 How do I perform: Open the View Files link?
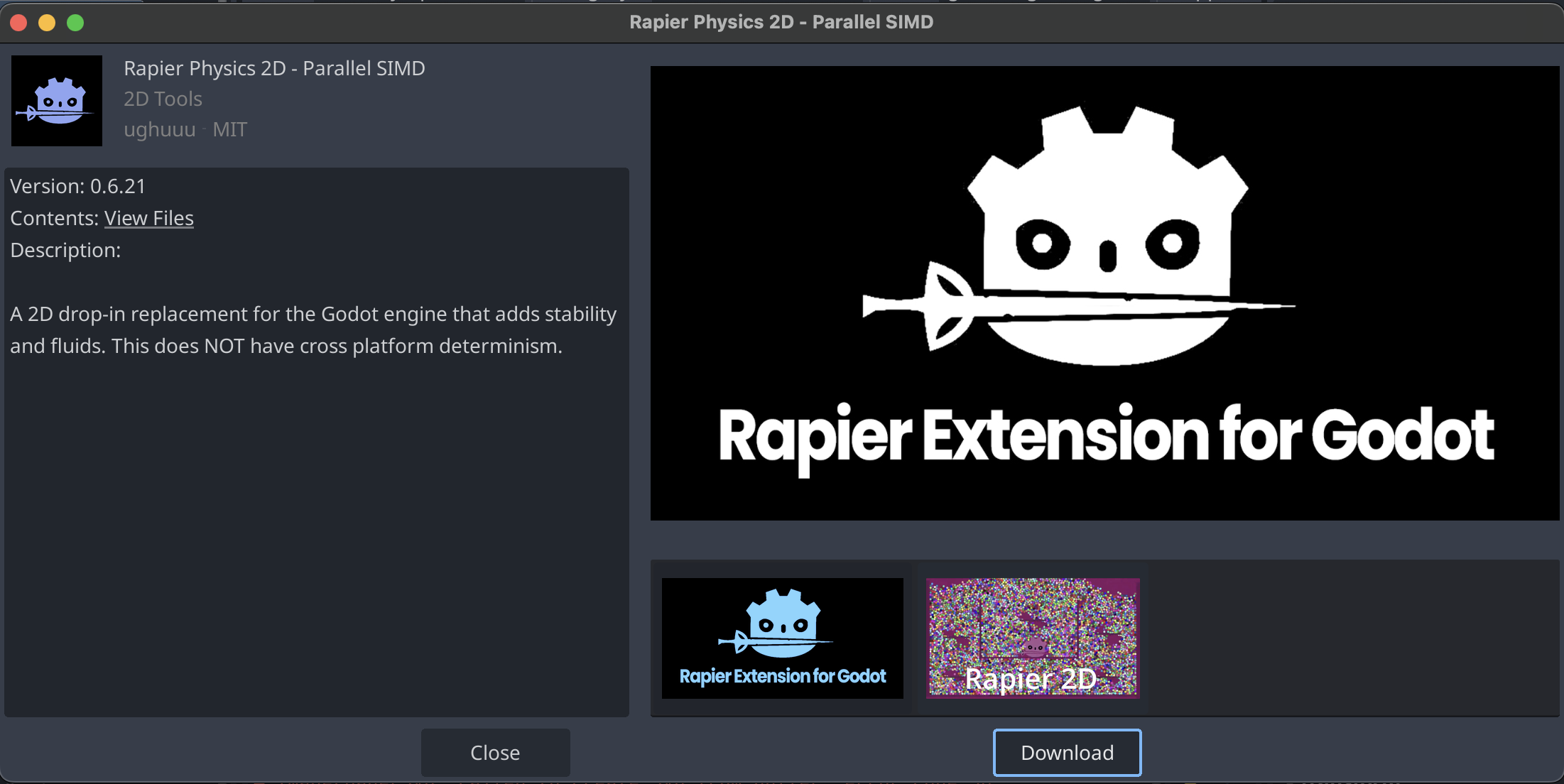[x=149, y=218]
